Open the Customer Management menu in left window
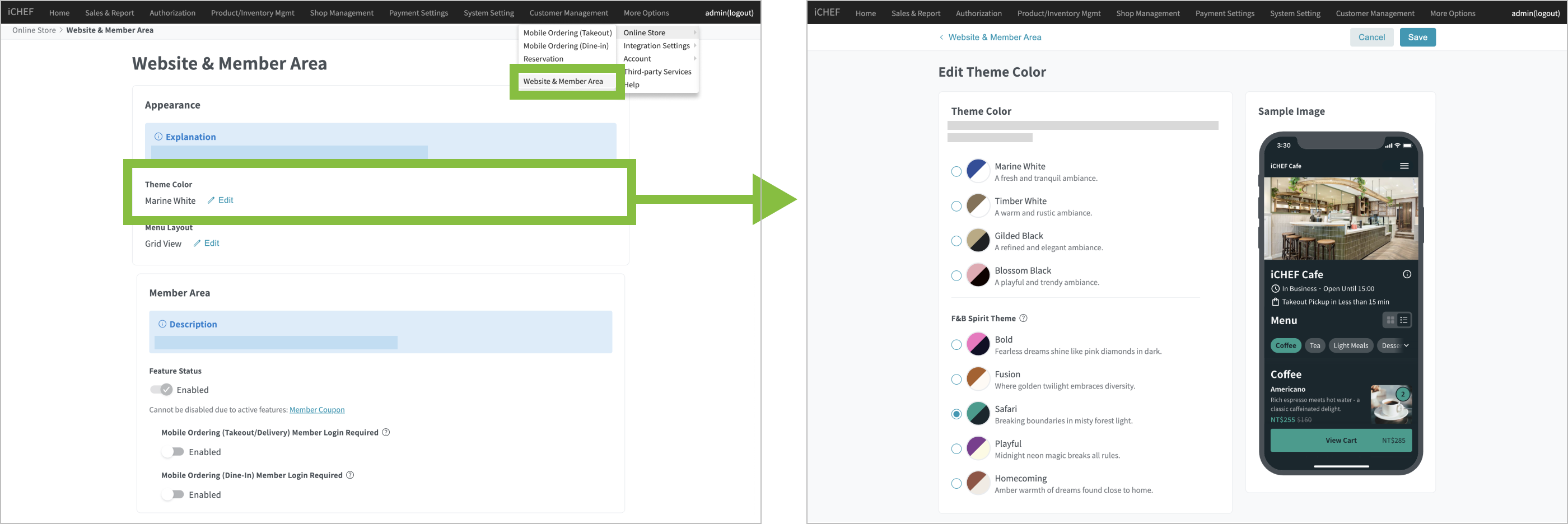 click(x=568, y=13)
